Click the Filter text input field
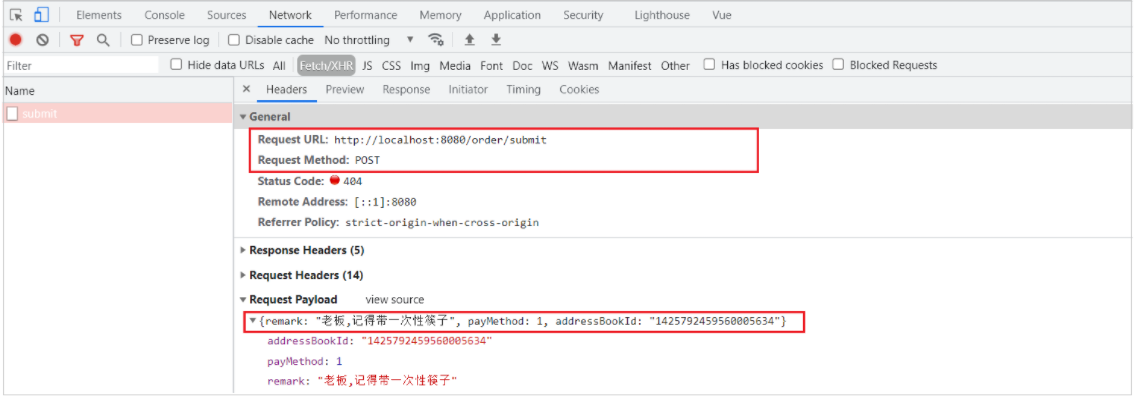 [x=81, y=65]
